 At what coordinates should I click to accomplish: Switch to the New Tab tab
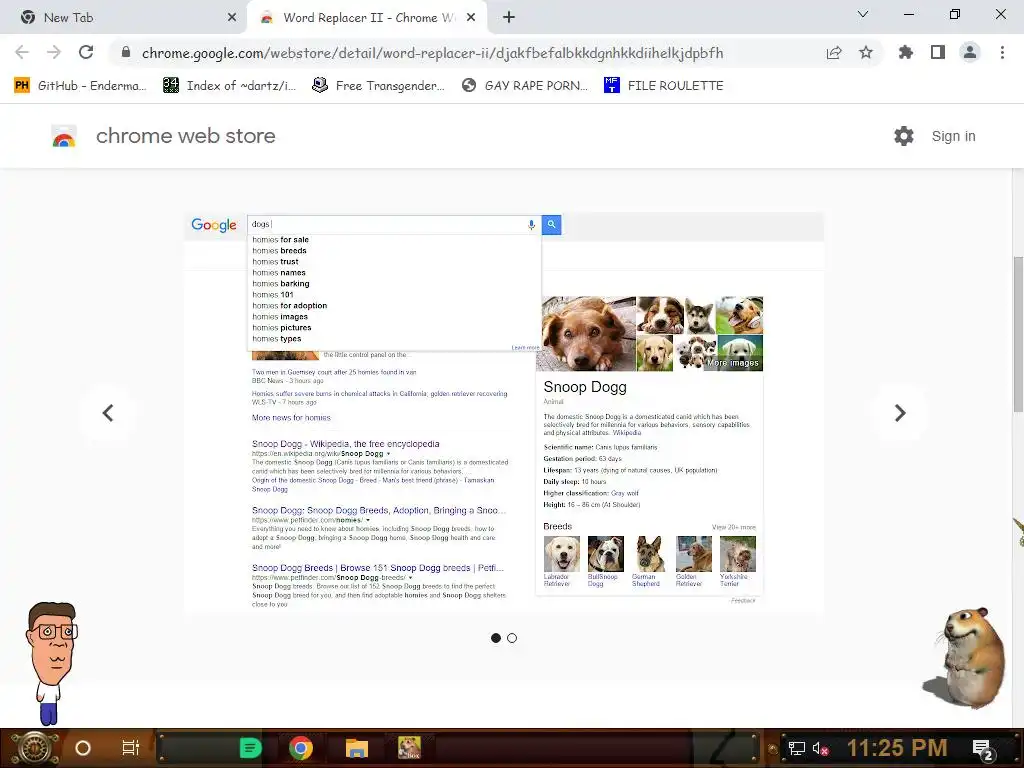pyautogui.click(x=124, y=18)
